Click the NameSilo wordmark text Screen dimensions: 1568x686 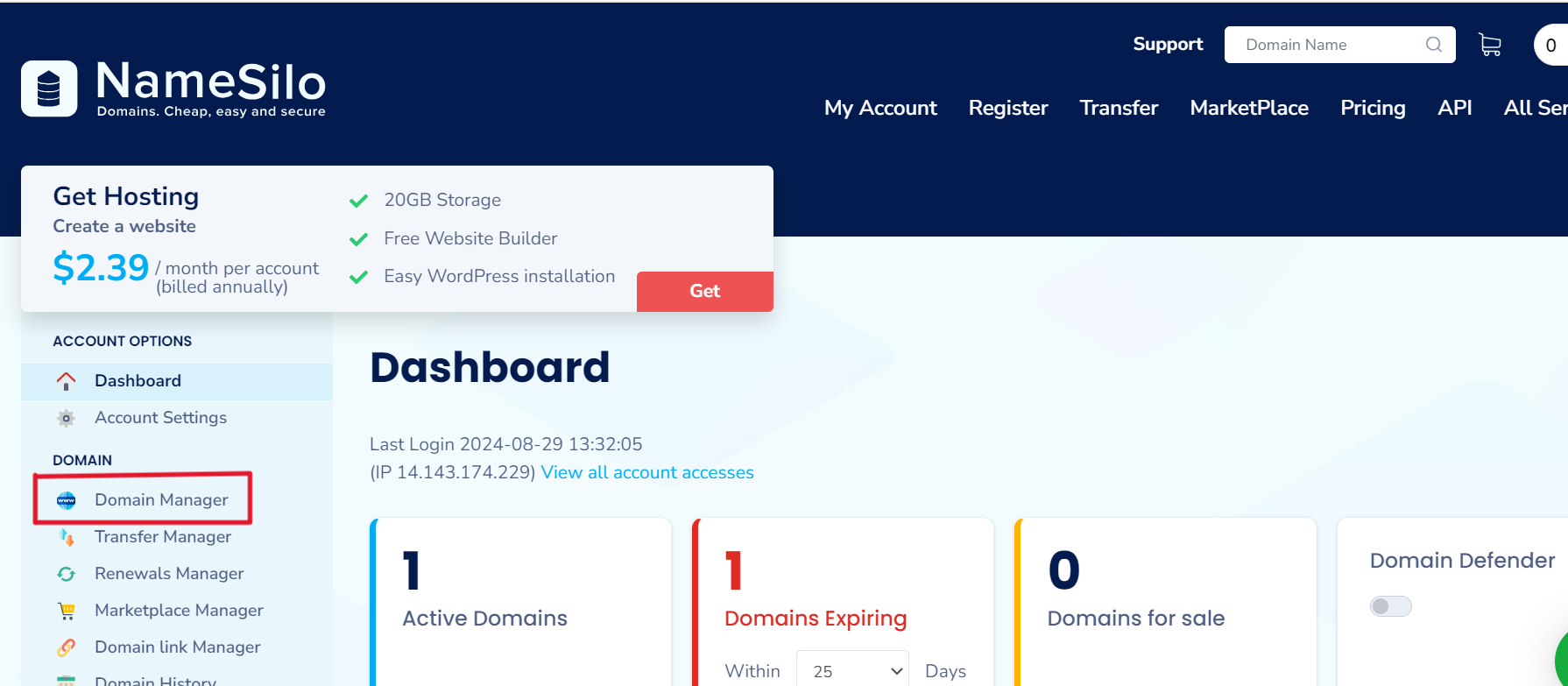211,81
